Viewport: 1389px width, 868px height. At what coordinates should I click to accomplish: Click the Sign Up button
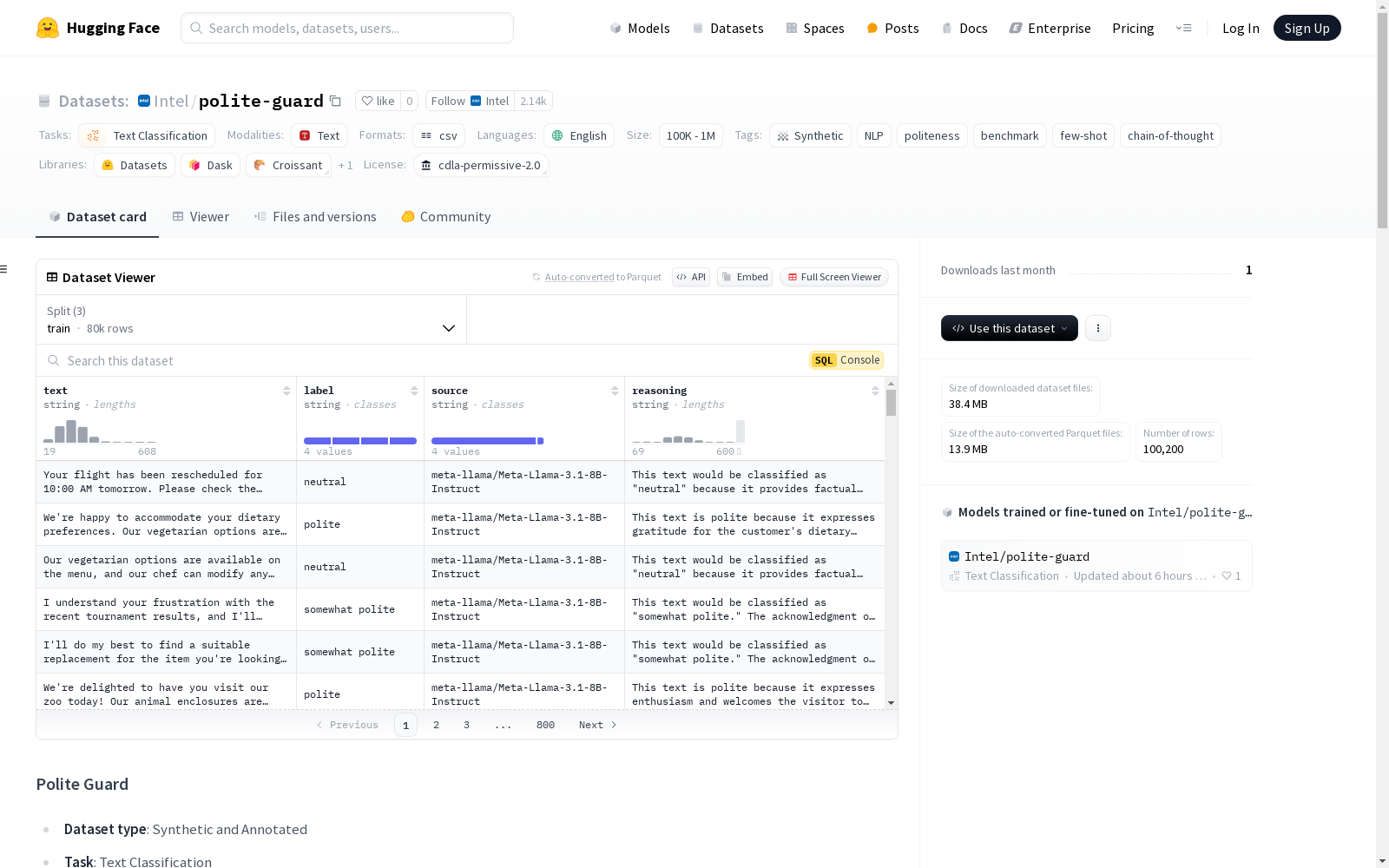[1307, 28]
